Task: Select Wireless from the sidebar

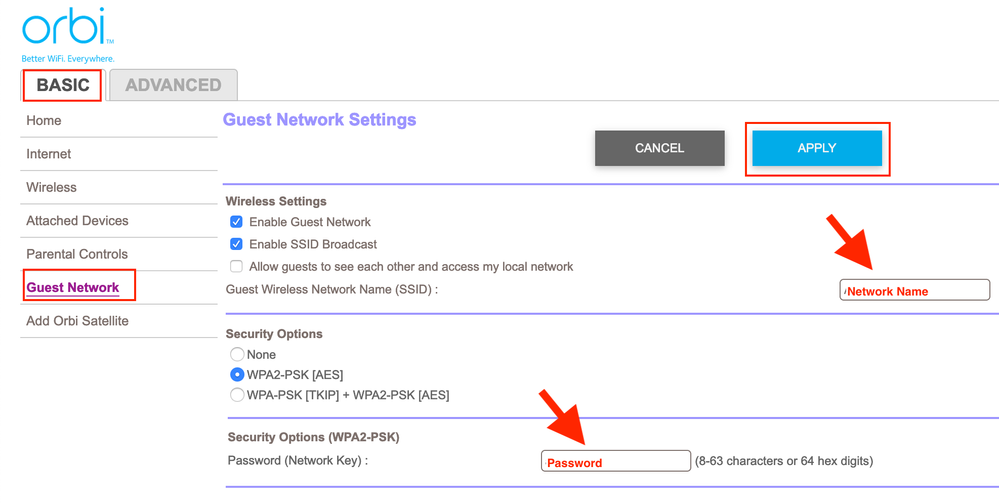Action: (x=52, y=187)
